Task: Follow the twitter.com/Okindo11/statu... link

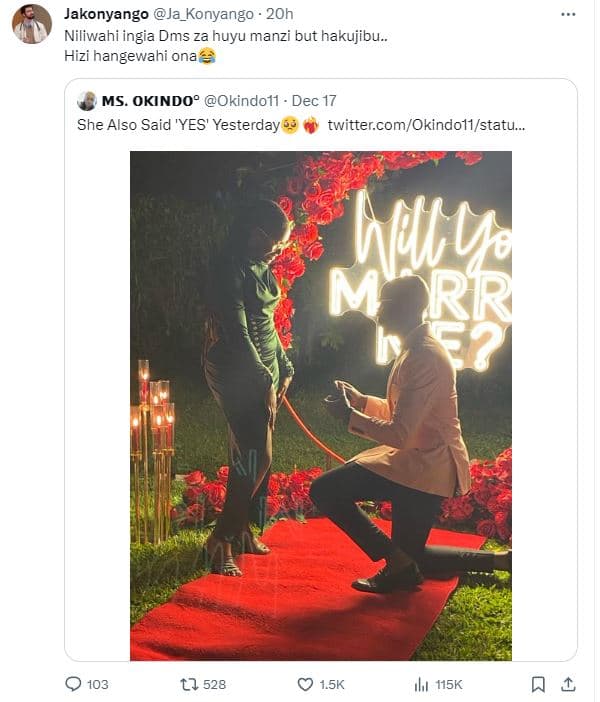Action: click(426, 125)
